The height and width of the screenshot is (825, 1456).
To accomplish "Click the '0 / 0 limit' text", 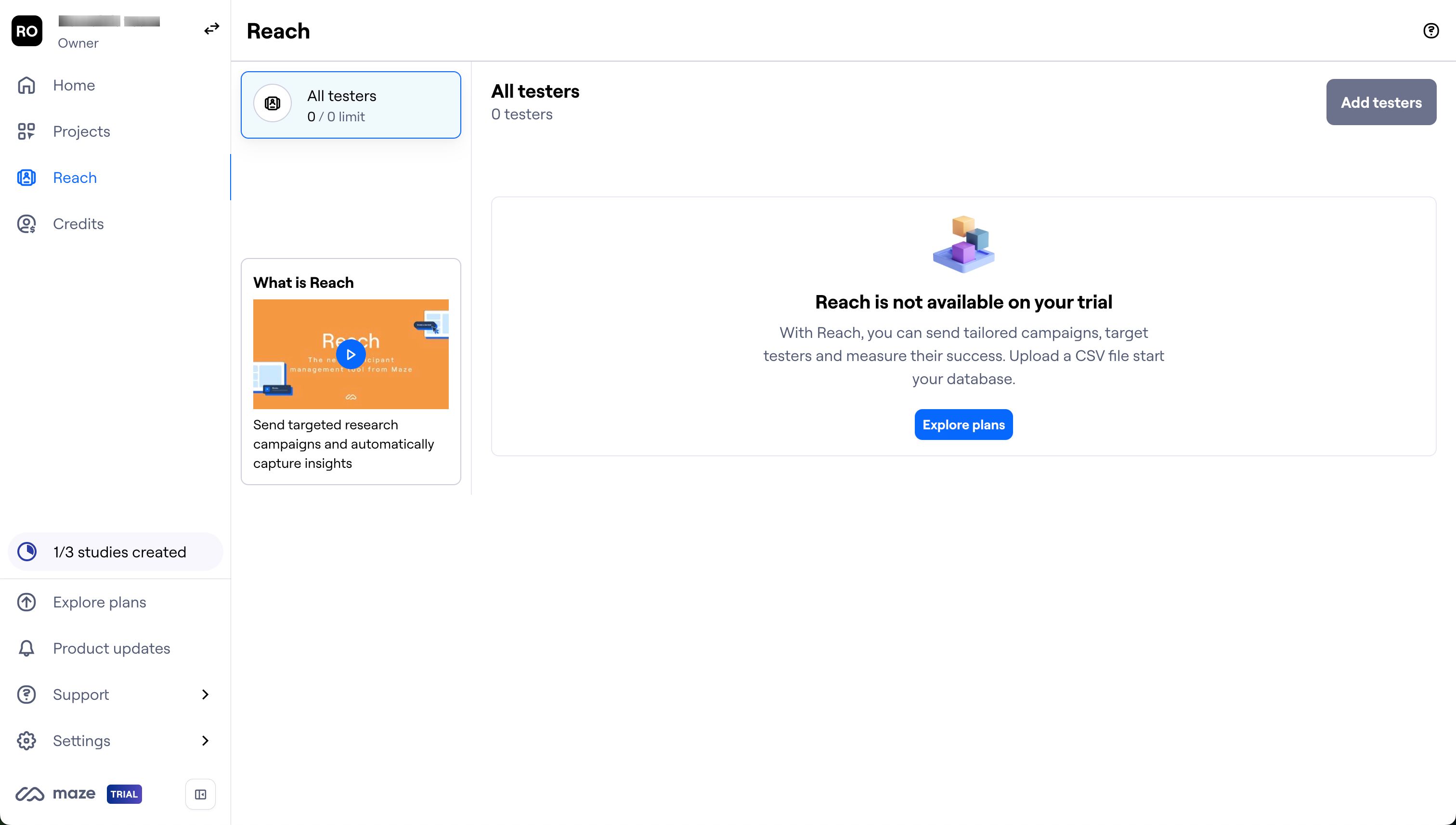I will (x=336, y=117).
